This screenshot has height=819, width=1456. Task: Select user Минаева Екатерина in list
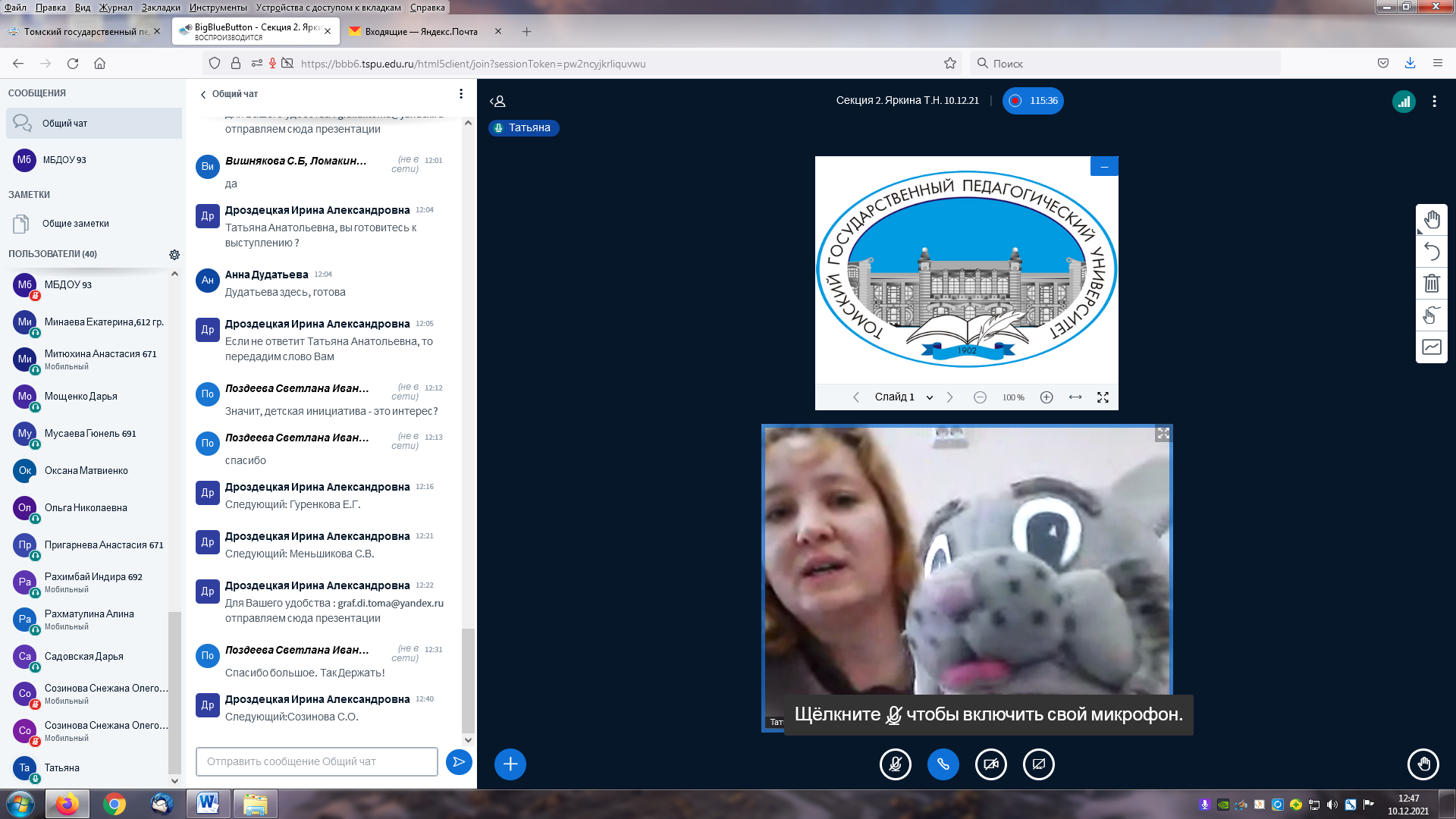tap(89, 322)
